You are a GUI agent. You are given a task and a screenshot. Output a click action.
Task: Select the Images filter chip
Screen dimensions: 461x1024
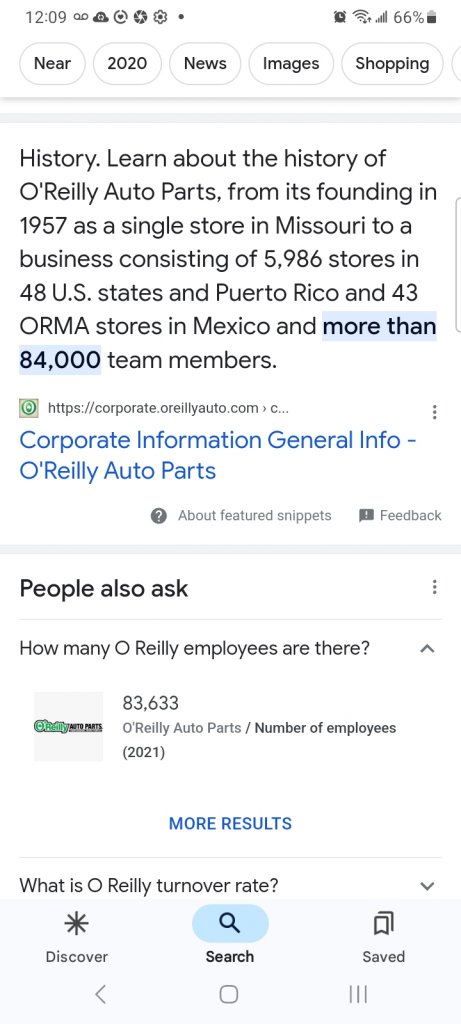(291, 63)
